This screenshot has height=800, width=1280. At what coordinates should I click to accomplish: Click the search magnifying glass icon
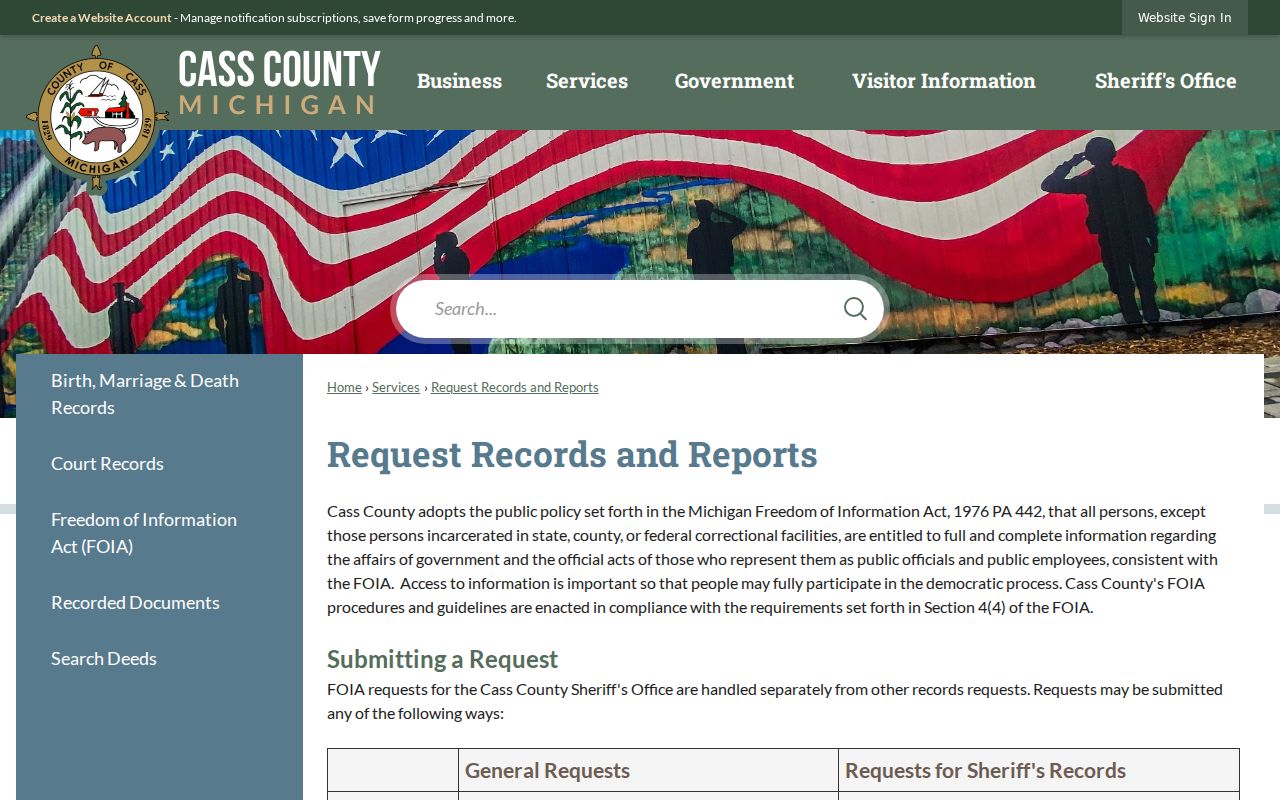[855, 308]
